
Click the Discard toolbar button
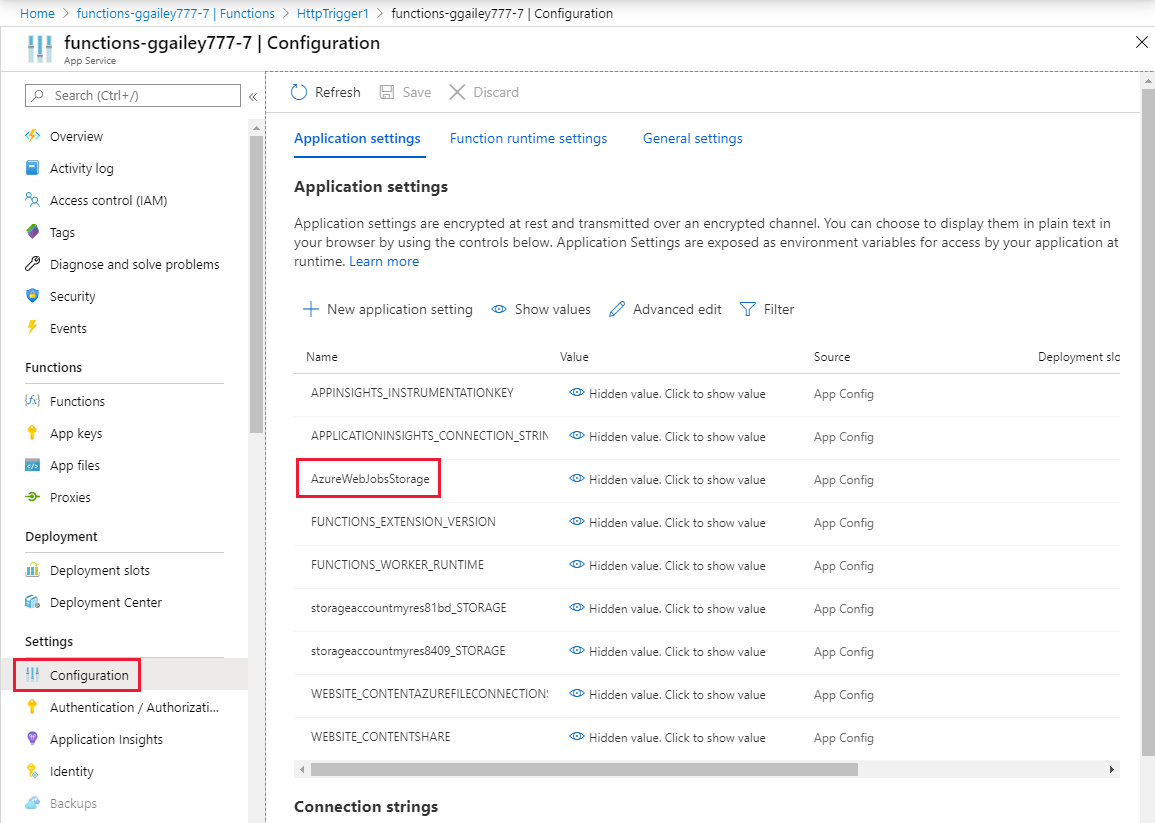point(484,92)
